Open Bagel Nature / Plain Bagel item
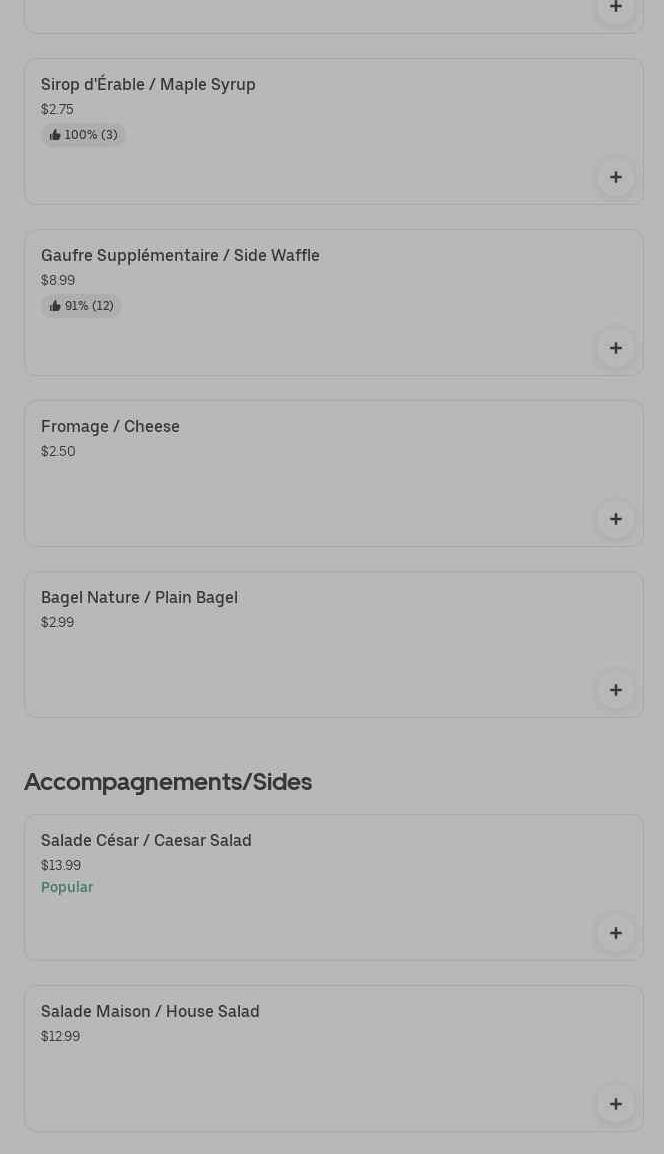 coord(139,598)
